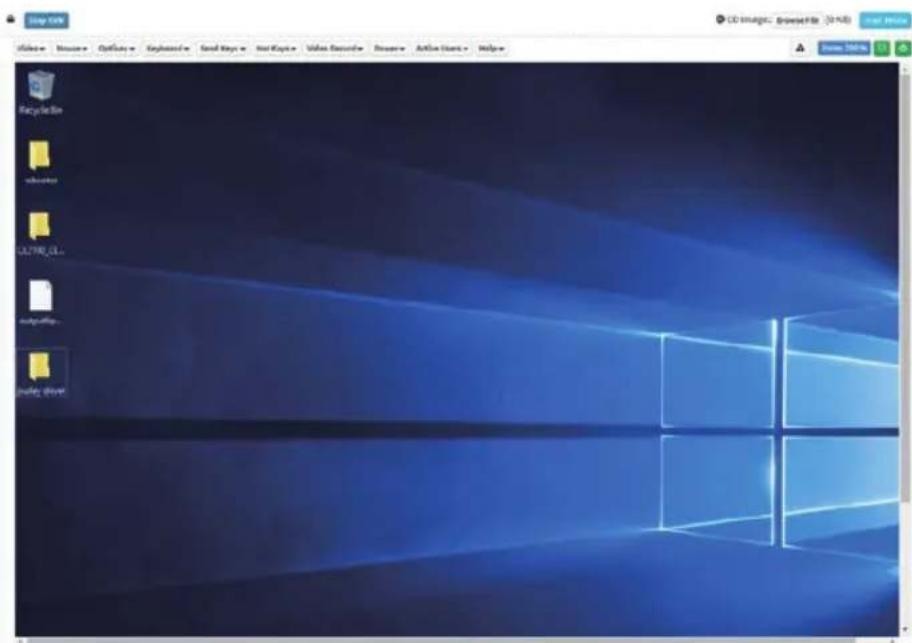Open the Mouse dropdown menu
The width and height of the screenshot is (912, 643).
[x=72, y=48]
